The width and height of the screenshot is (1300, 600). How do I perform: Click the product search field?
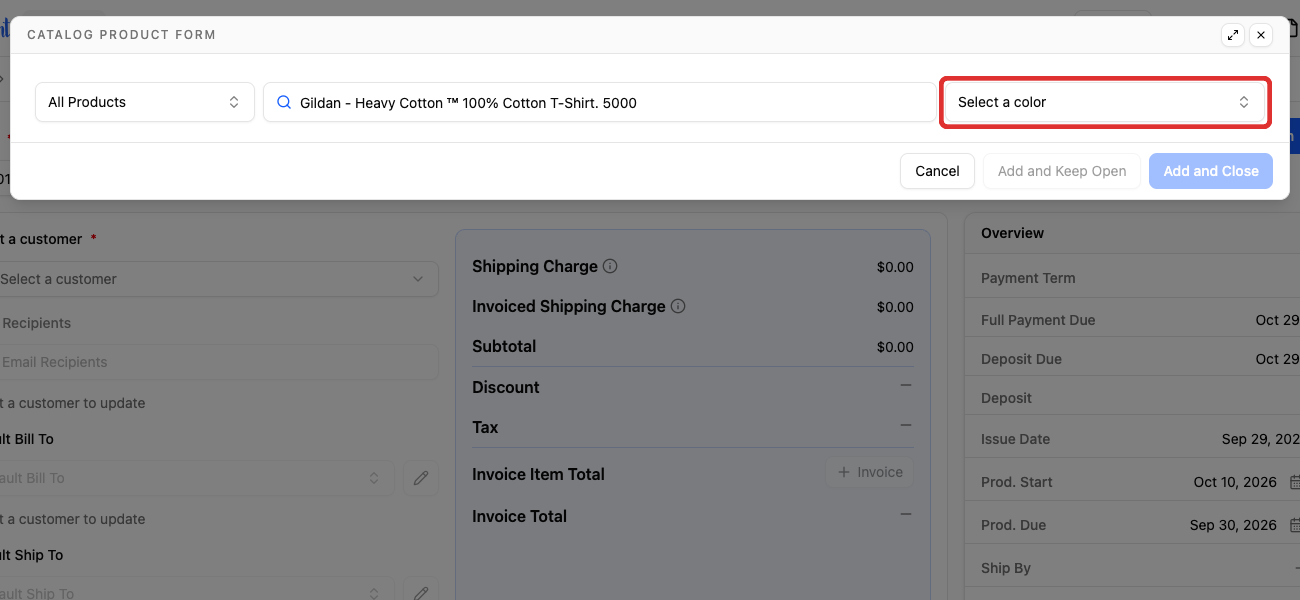click(x=600, y=102)
